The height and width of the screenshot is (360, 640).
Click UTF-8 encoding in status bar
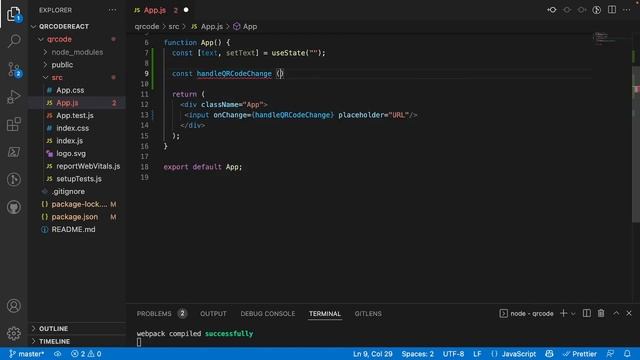click(x=453, y=354)
